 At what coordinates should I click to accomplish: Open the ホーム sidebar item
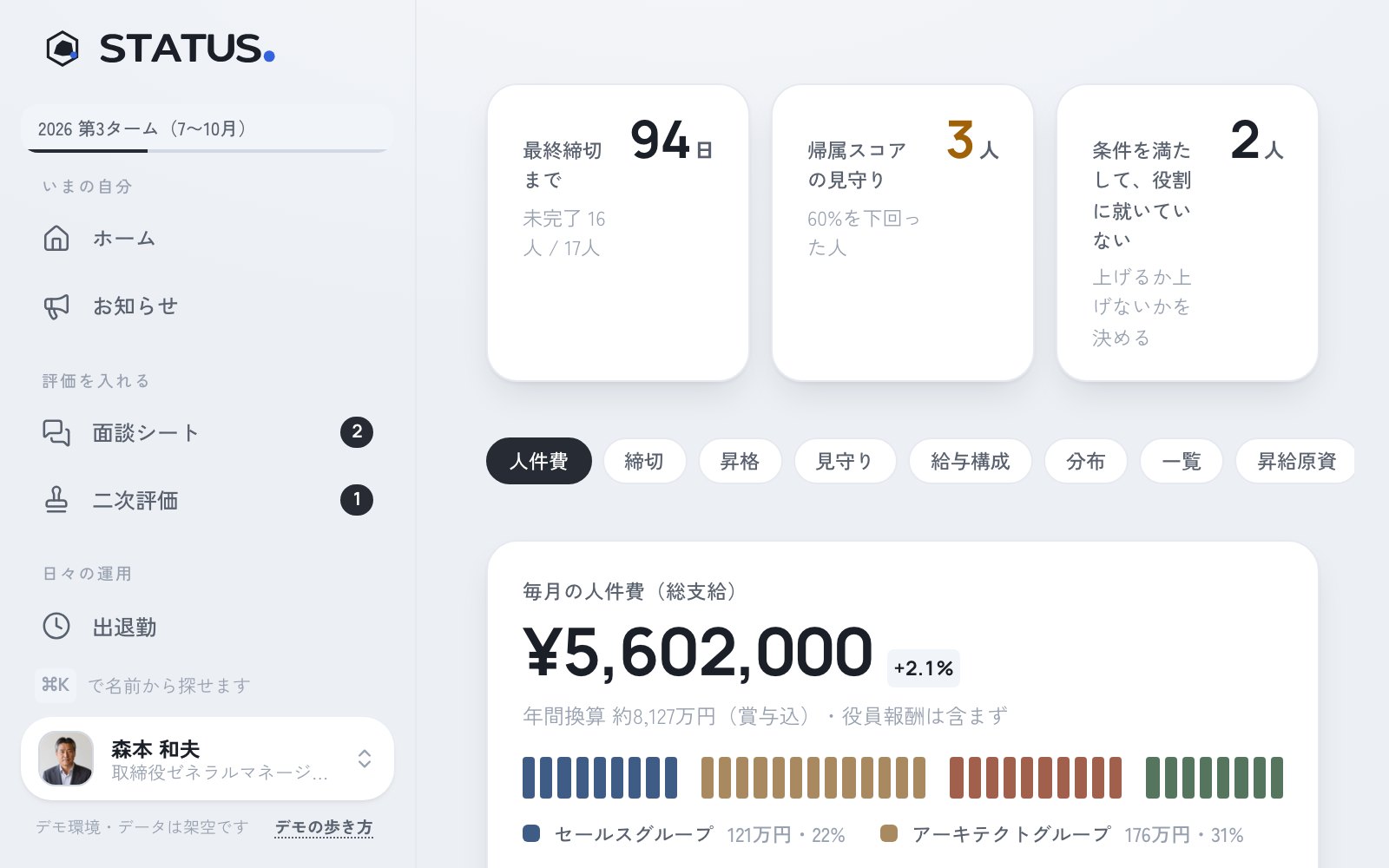207,238
